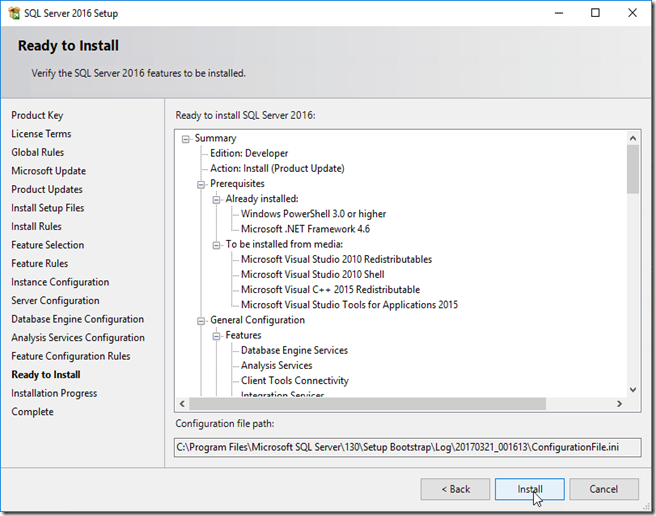Viewport: 656px width, 516px height.
Task: Minimize the setup window
Action: [559, 13]
